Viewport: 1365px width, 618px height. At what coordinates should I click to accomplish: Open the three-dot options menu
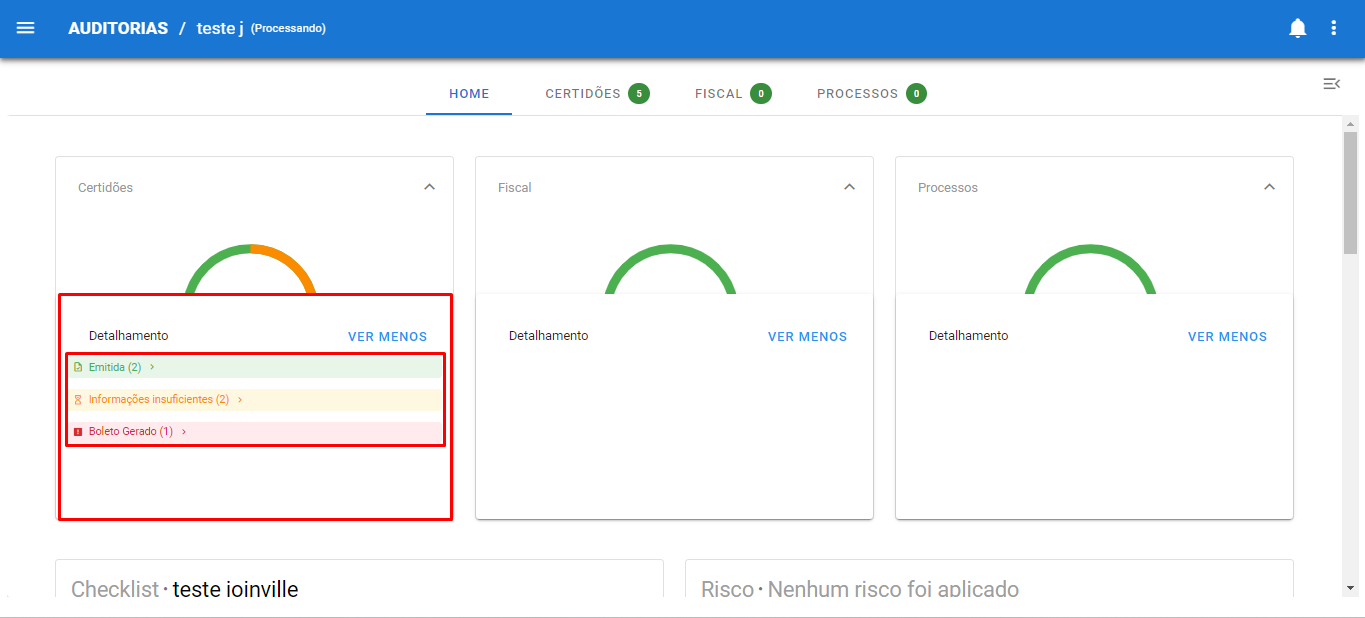(1333, 28)
